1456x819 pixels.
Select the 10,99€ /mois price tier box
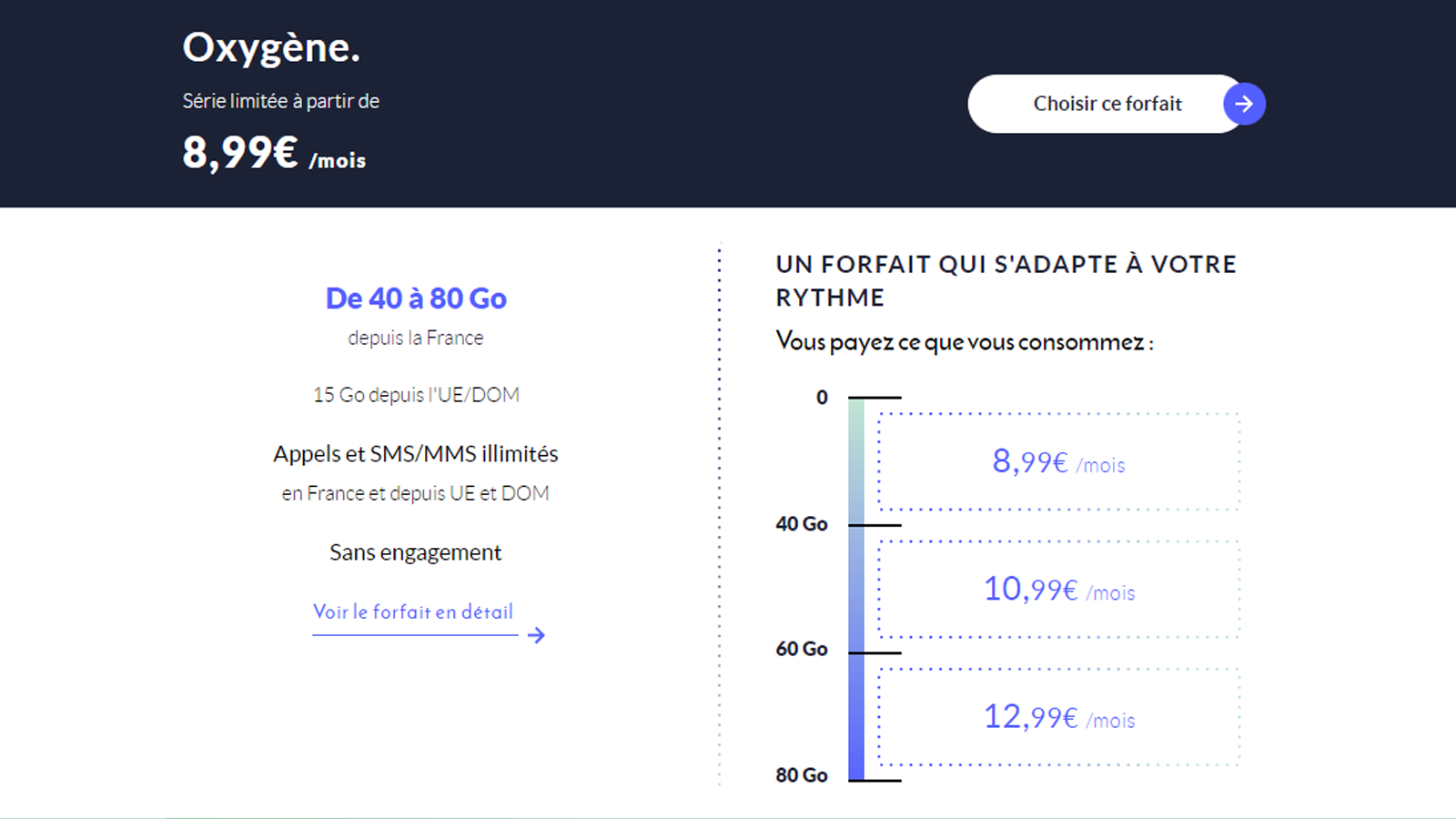[x=1058, y=590]
